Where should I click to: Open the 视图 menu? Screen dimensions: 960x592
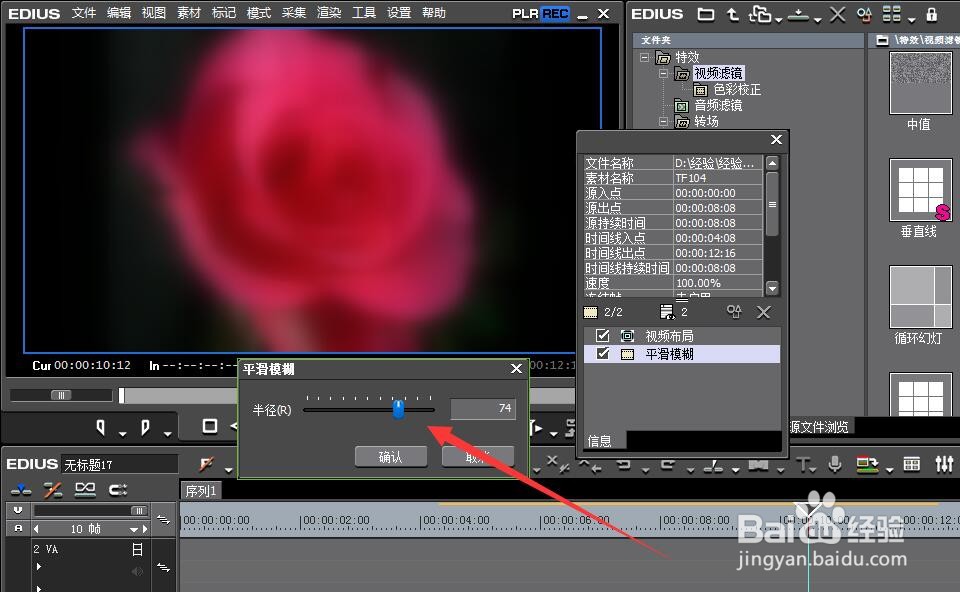(x=154, y=13)
